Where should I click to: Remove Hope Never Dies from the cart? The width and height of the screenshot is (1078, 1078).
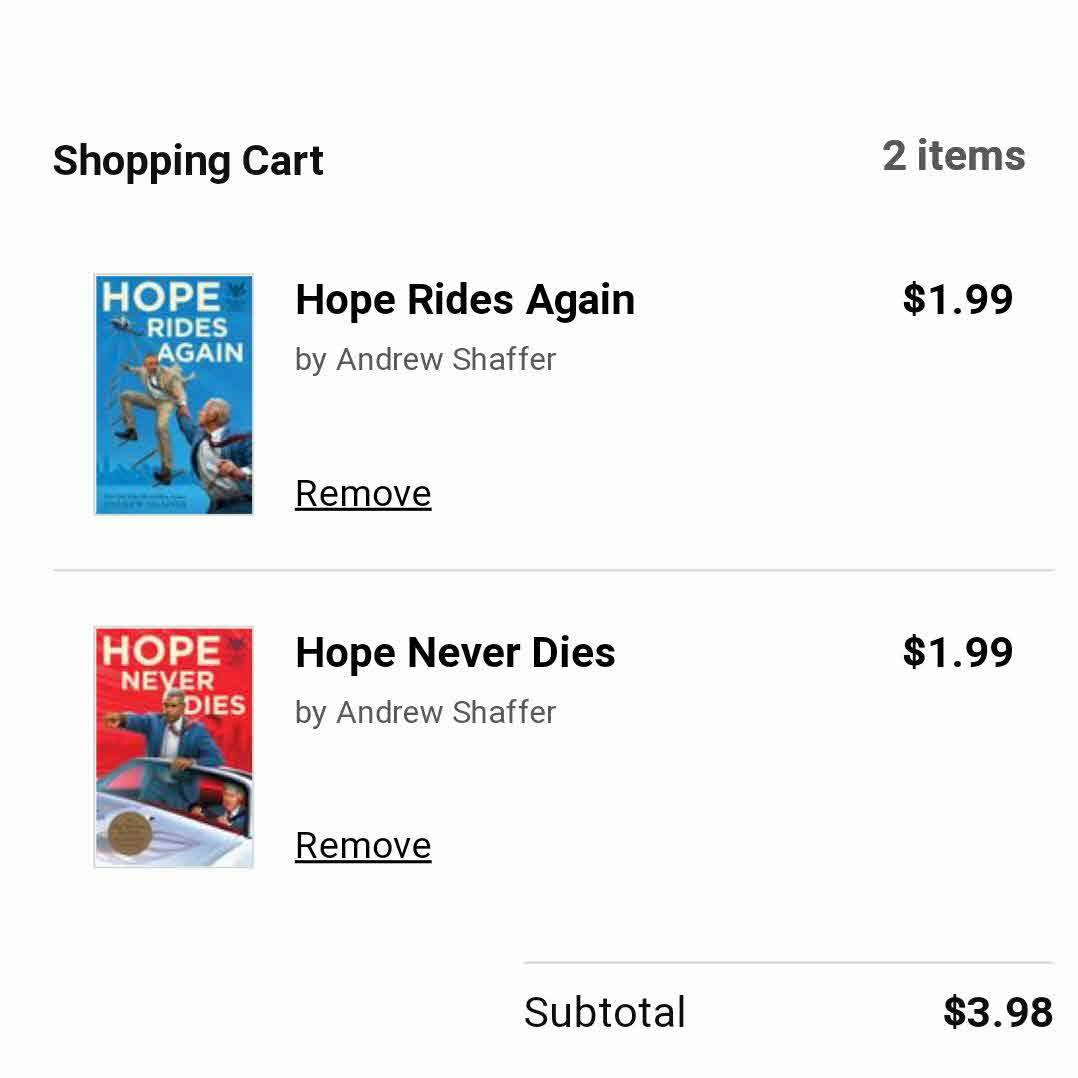click(363, 847)
